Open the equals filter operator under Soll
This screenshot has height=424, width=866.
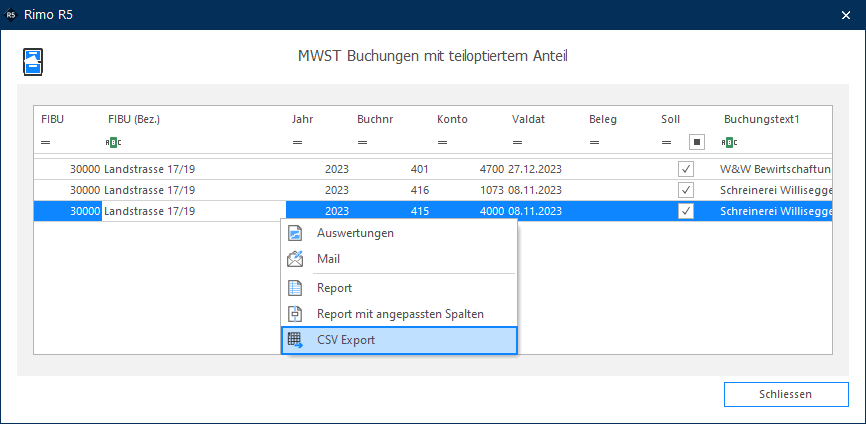pos(666,143)
